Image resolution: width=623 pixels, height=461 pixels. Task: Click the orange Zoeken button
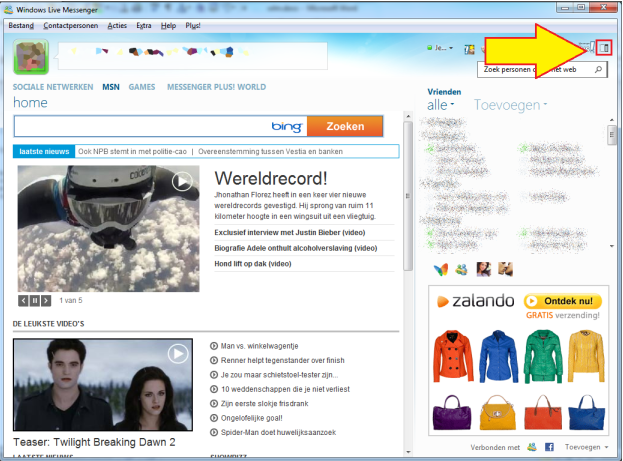coord(345,126)
